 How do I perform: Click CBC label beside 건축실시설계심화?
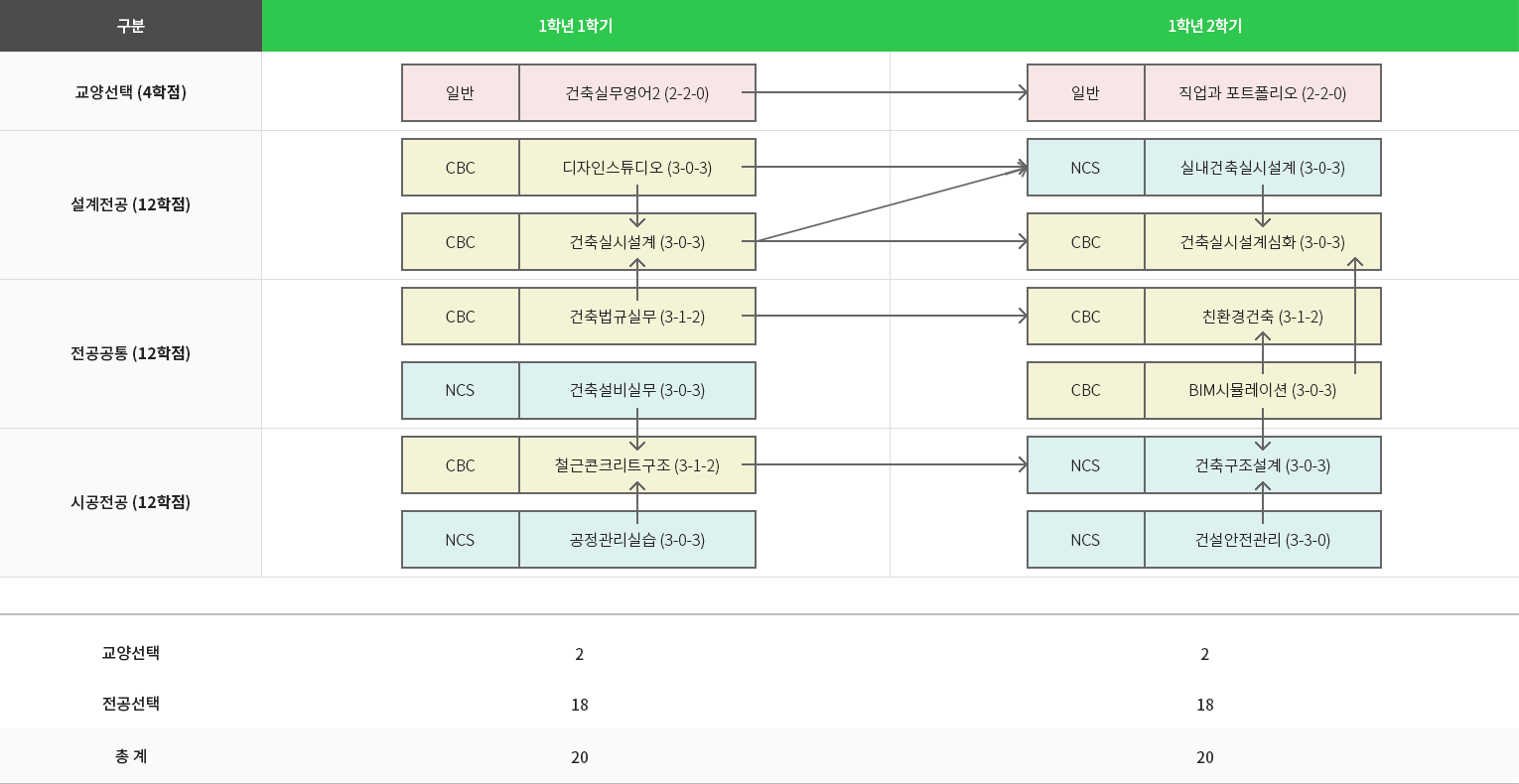click(1086, 242)
